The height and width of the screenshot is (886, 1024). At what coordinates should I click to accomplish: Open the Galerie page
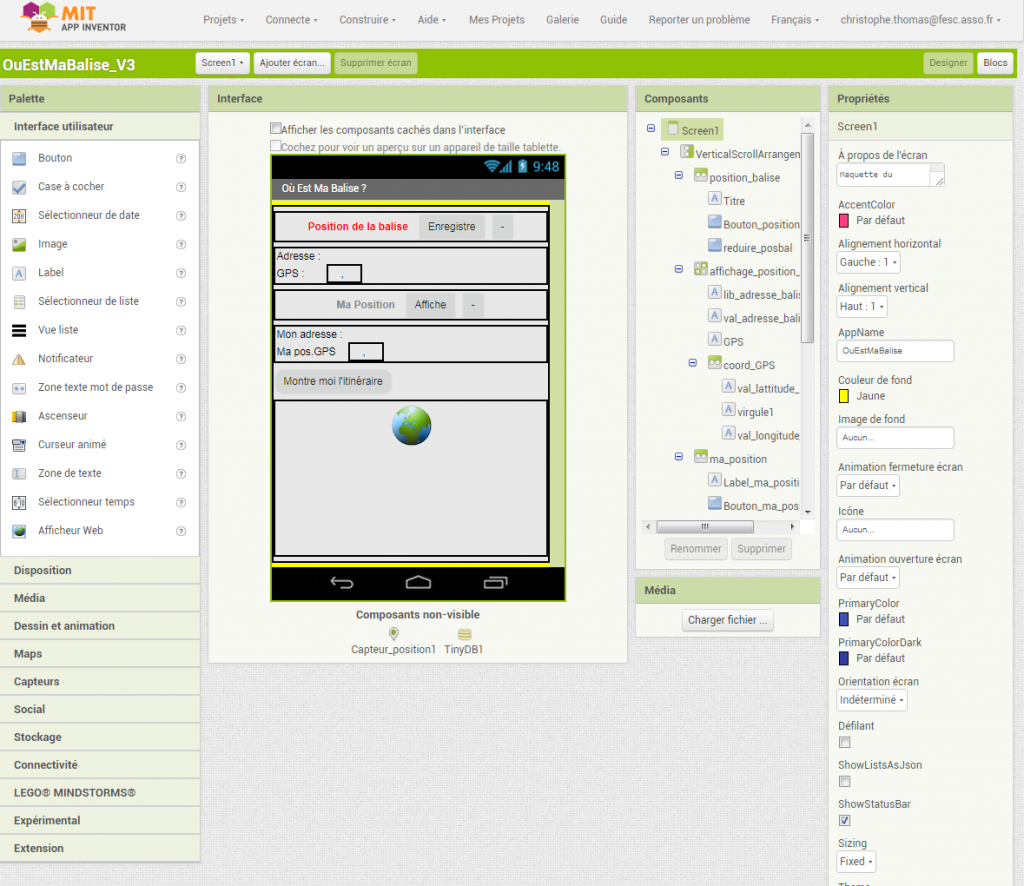[x=562, y=20]
